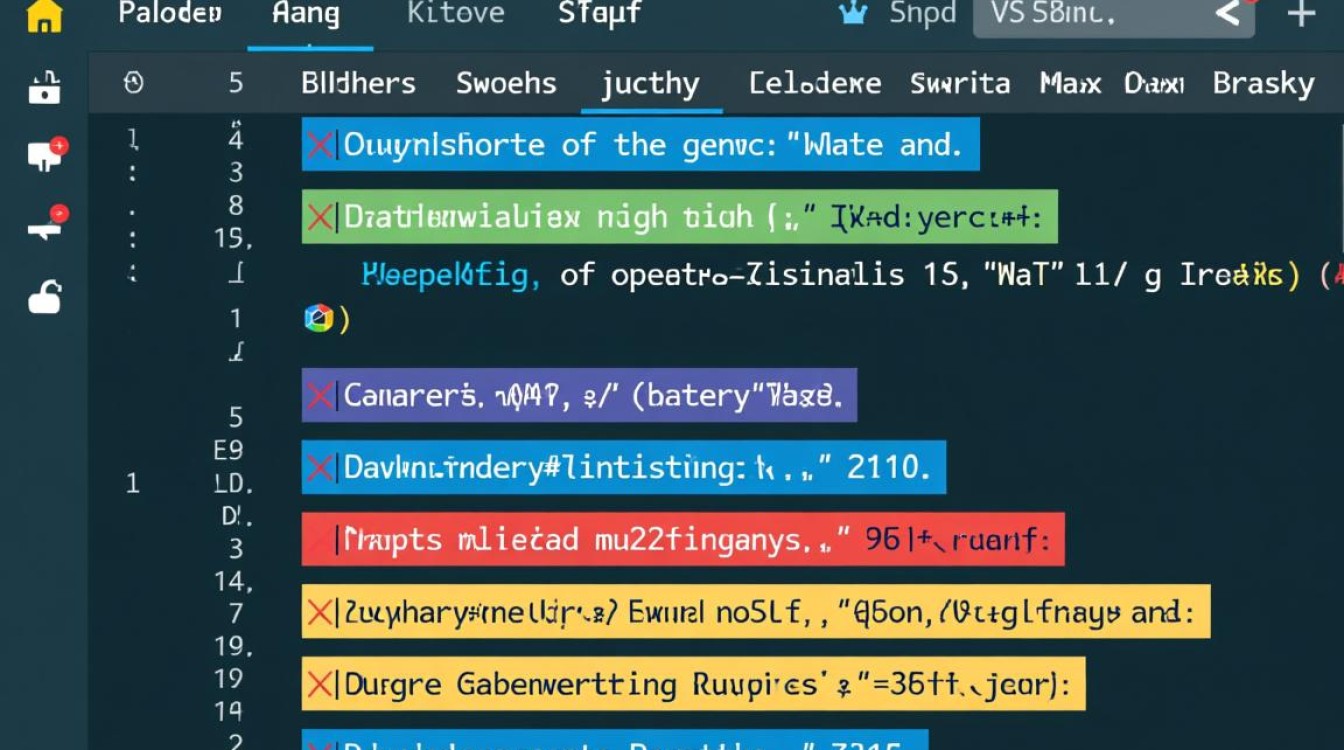Viewport: 1344px width, 750px height.
Task: Click '(batery' text in purple line
Action: 690,396
